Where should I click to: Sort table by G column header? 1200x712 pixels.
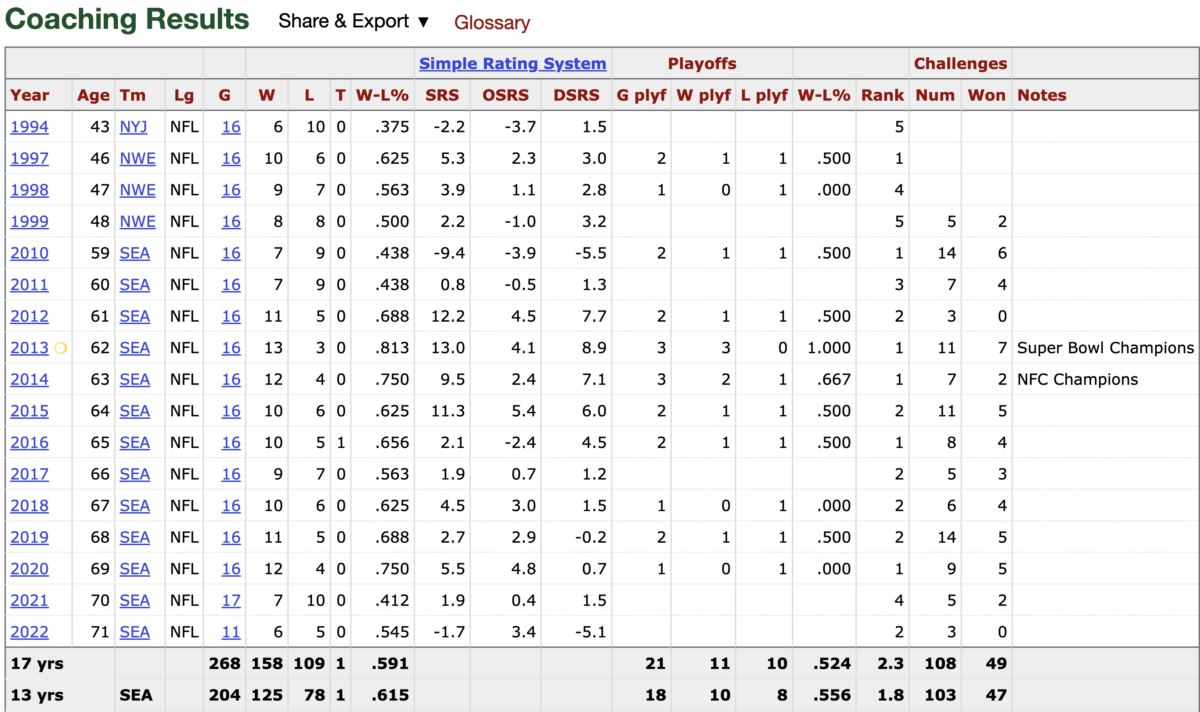coord(224,95)
